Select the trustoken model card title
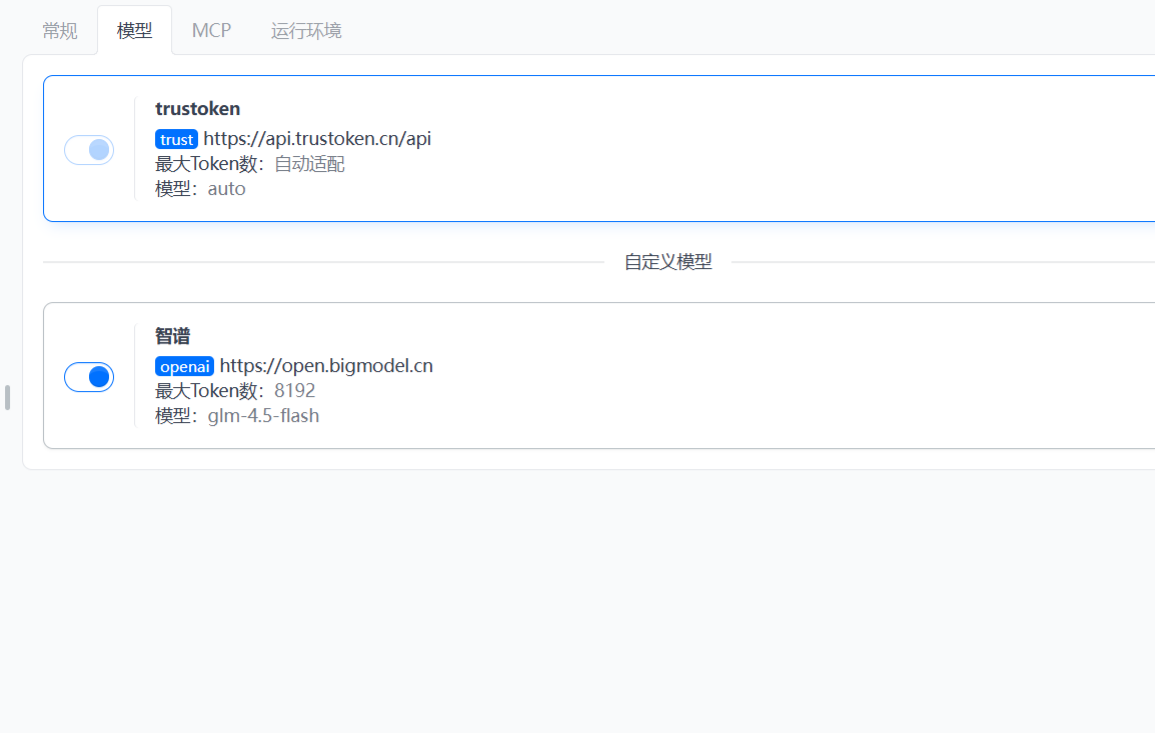 coord(198,109)
